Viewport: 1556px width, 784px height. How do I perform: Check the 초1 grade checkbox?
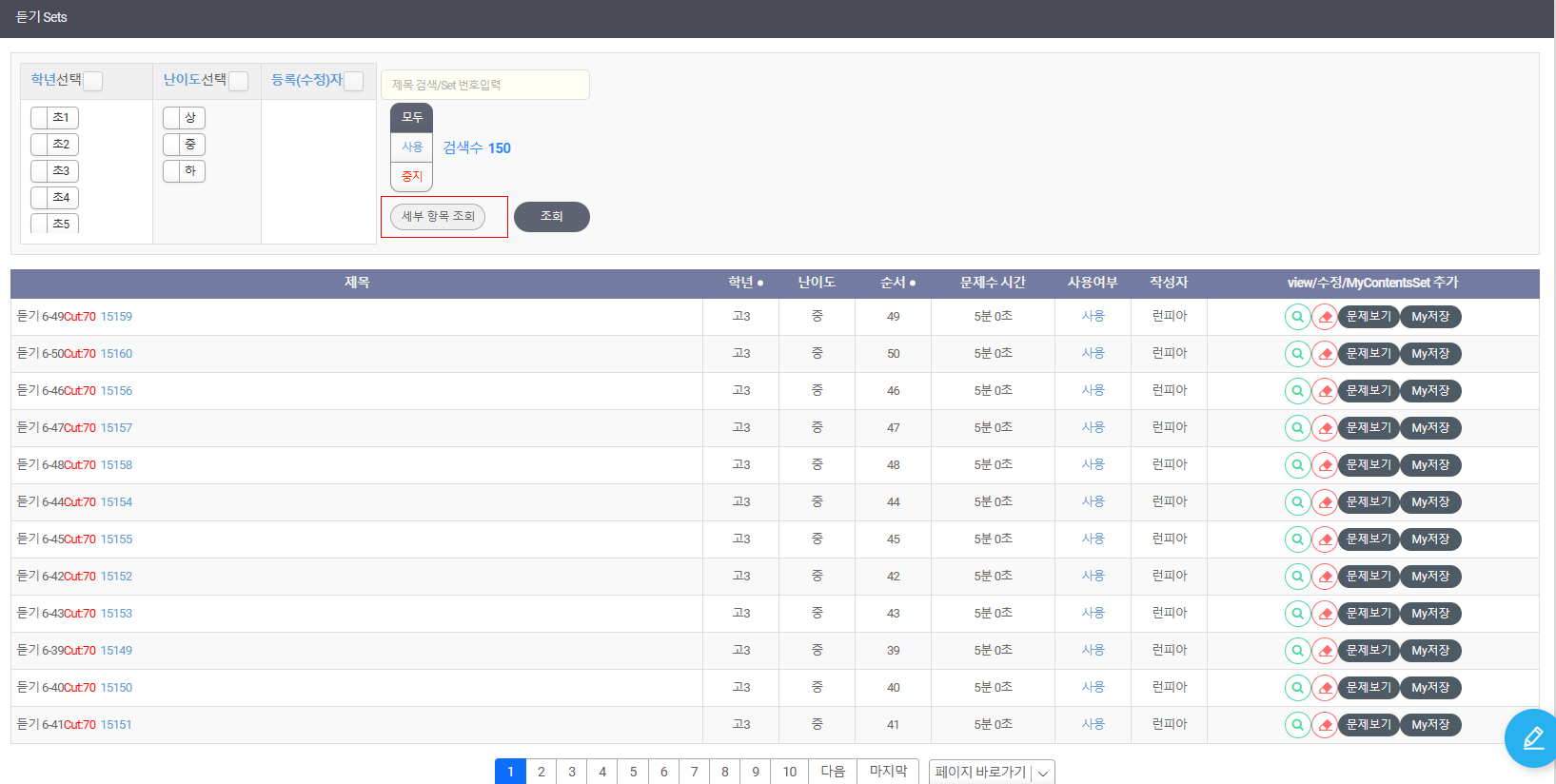click(x=40, y=118)
